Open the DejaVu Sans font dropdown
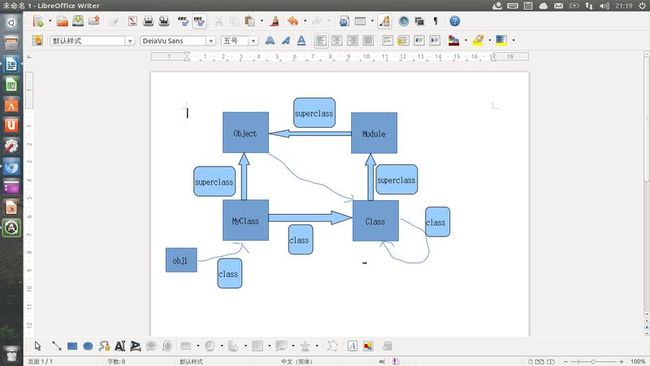650x366 pixels. coord(211,41)
